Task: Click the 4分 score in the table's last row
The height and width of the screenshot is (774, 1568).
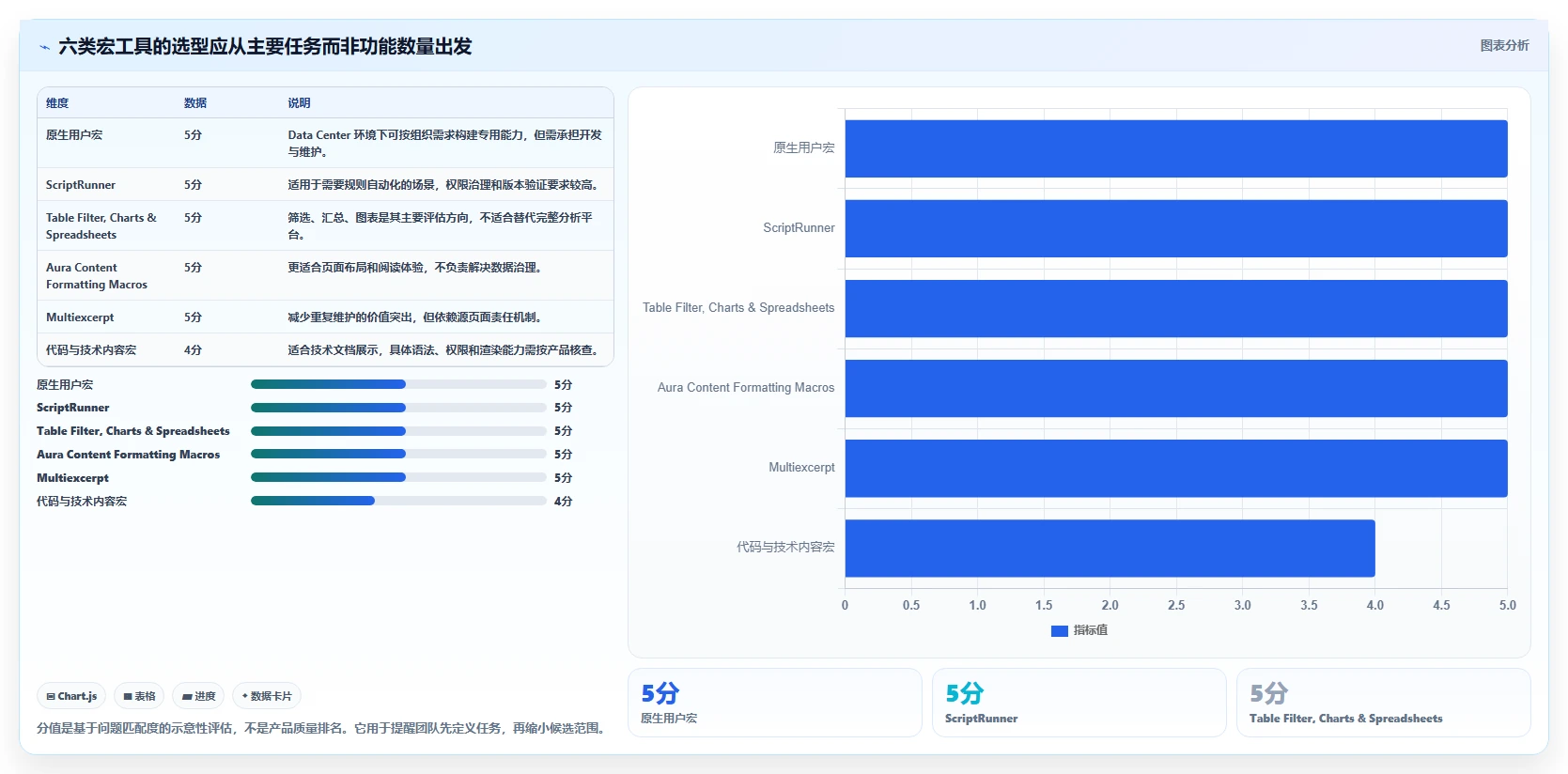Action: click(x=193, y=350)
